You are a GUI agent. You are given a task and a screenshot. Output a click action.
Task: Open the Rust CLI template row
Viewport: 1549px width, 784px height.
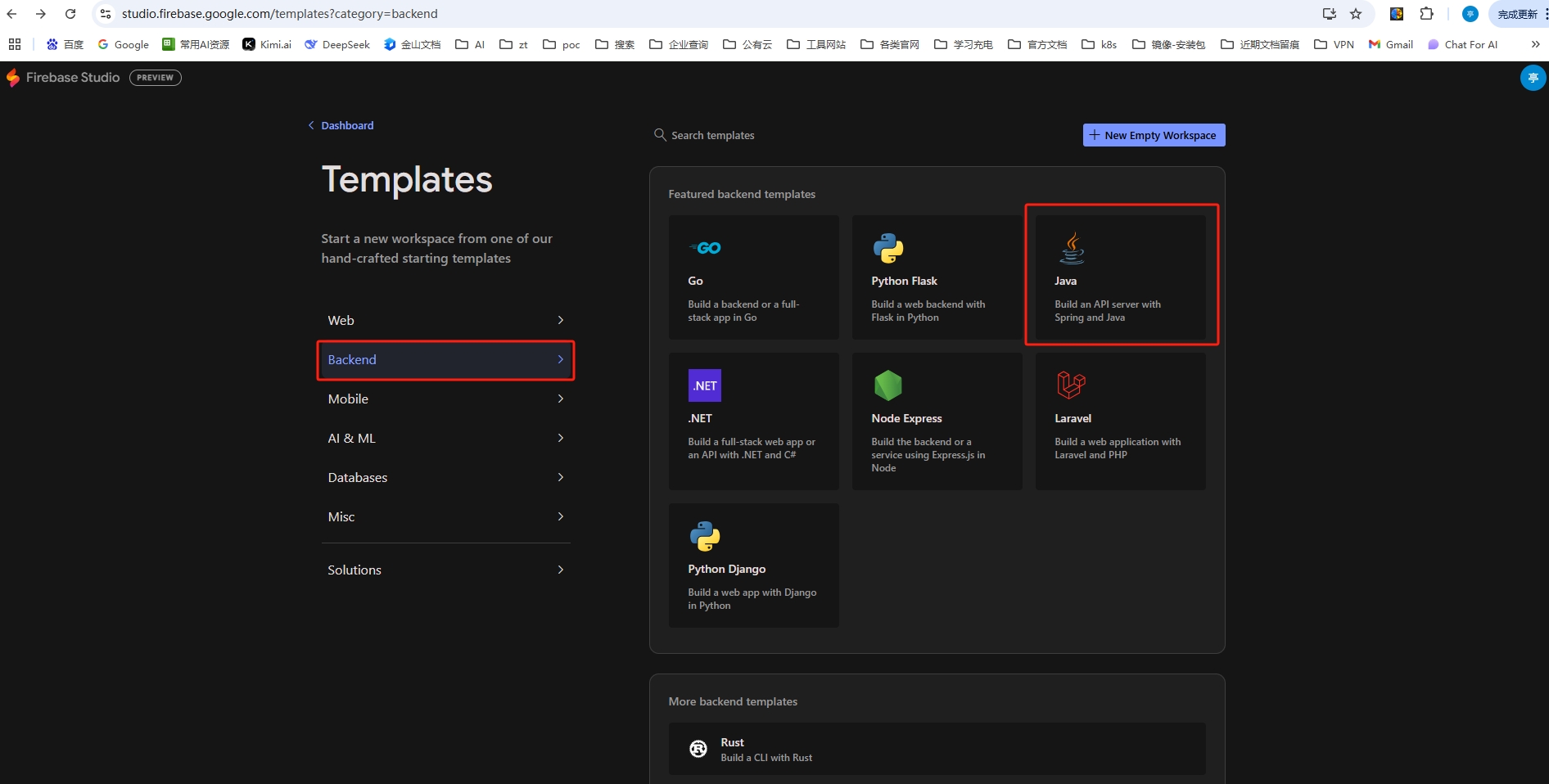coord(937,749)
